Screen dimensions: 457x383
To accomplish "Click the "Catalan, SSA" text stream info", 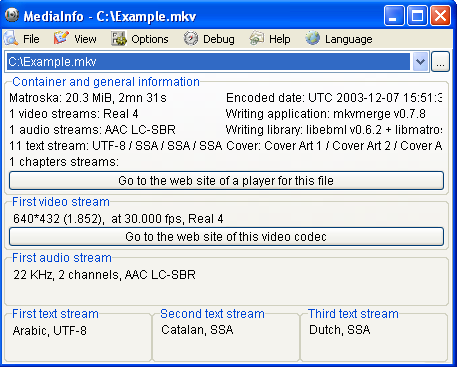I will tap(197, 330).
